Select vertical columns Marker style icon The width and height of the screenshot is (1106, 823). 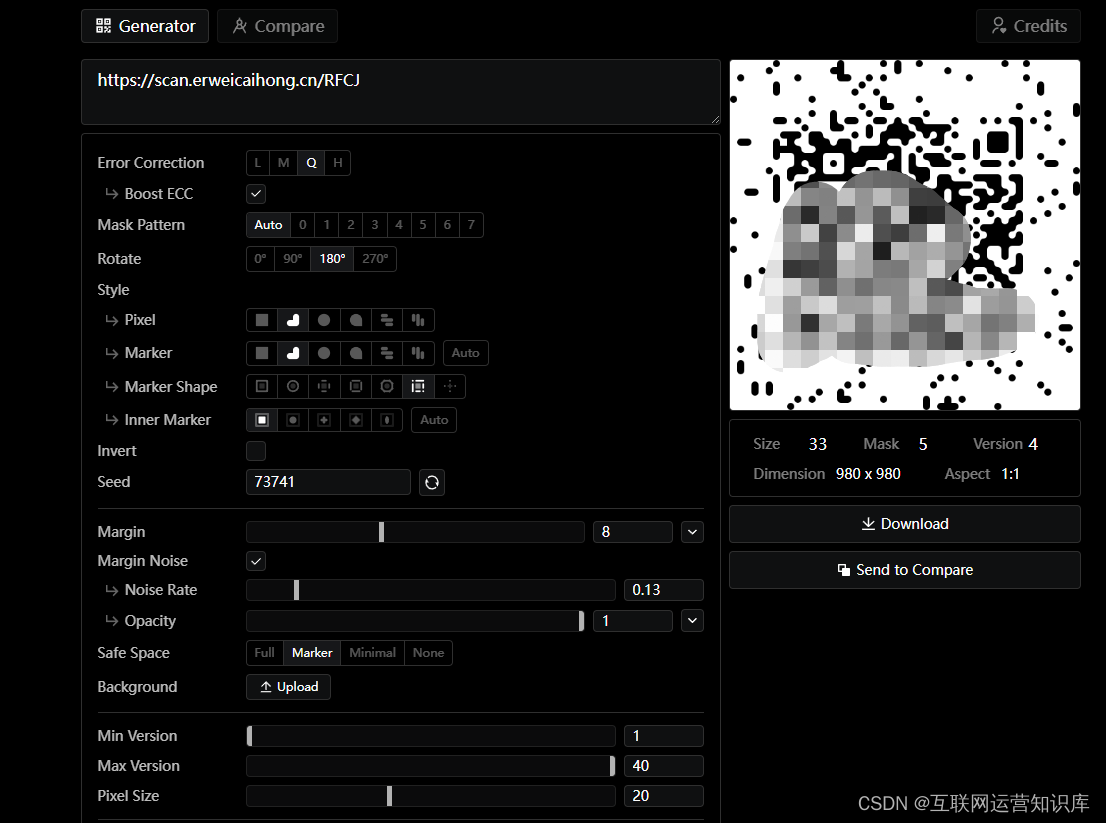coord(418,353)
